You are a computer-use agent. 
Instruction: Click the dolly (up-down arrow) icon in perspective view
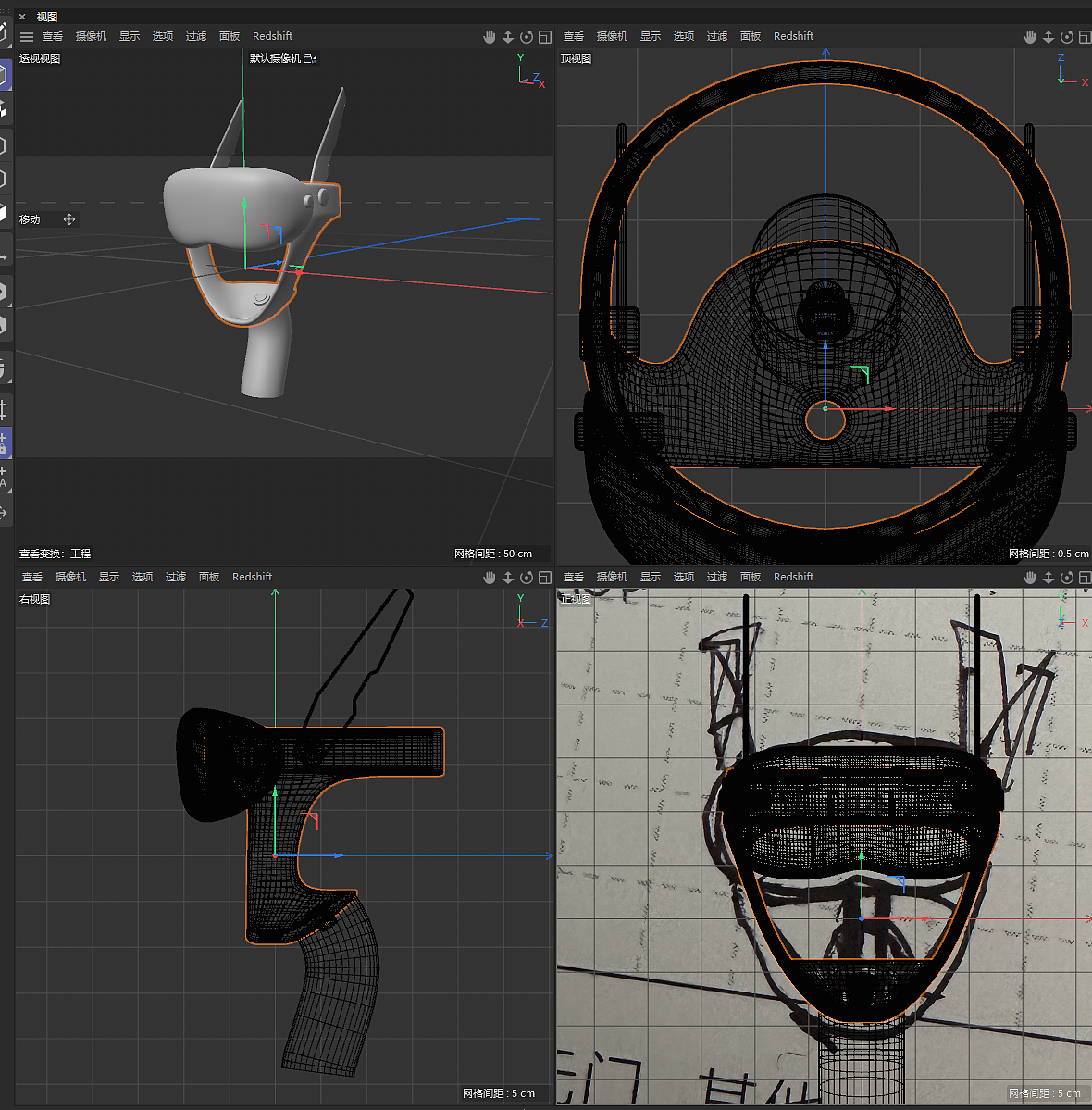tap(508, 37)
